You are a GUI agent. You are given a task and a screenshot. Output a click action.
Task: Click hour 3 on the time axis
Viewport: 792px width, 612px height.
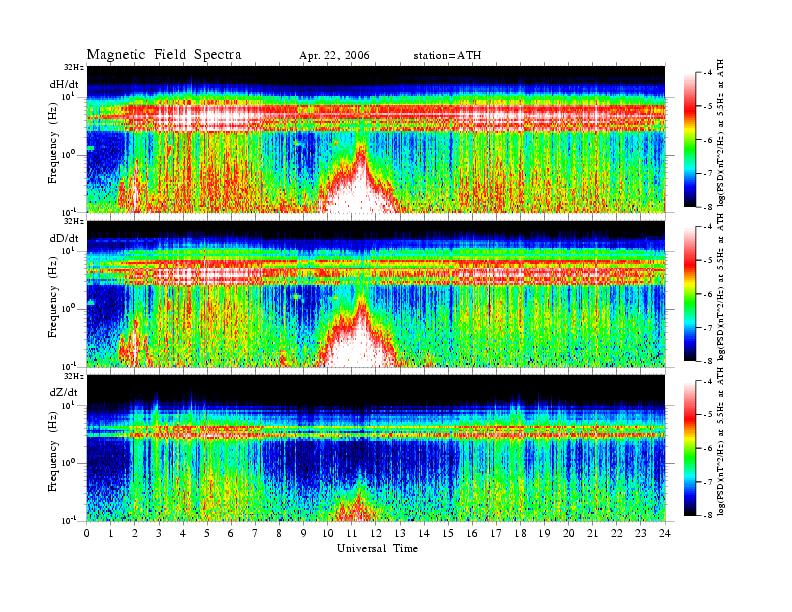(159, 534)
